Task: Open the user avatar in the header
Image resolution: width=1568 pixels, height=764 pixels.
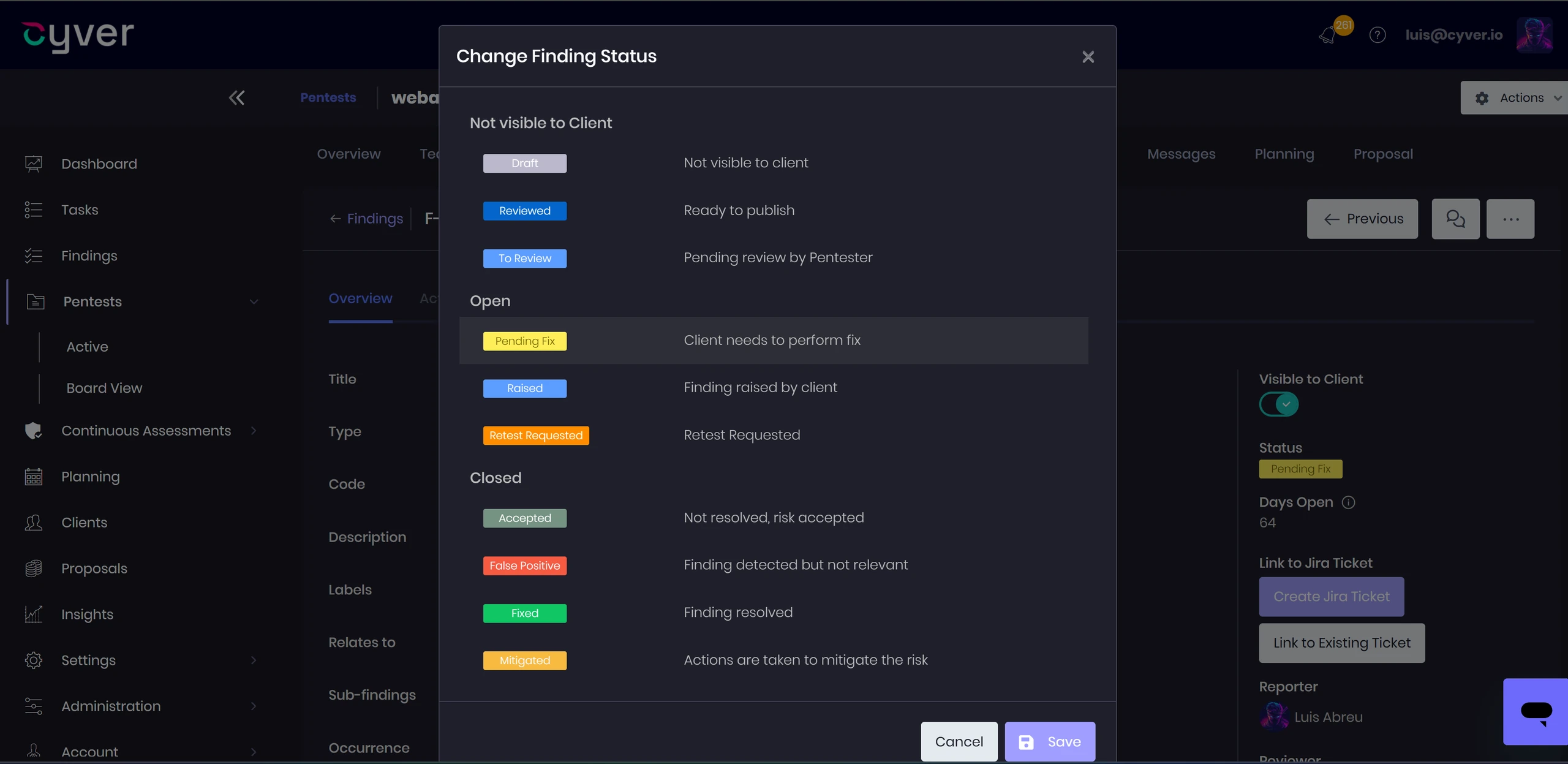Action: tap(1534, 35)
